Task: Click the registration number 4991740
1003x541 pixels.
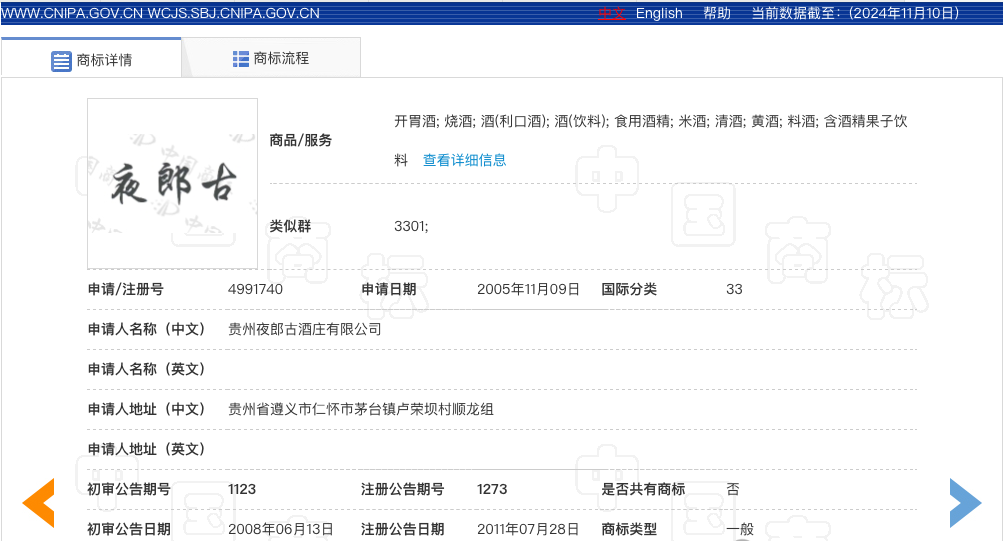Action: [x=255, y=289]
